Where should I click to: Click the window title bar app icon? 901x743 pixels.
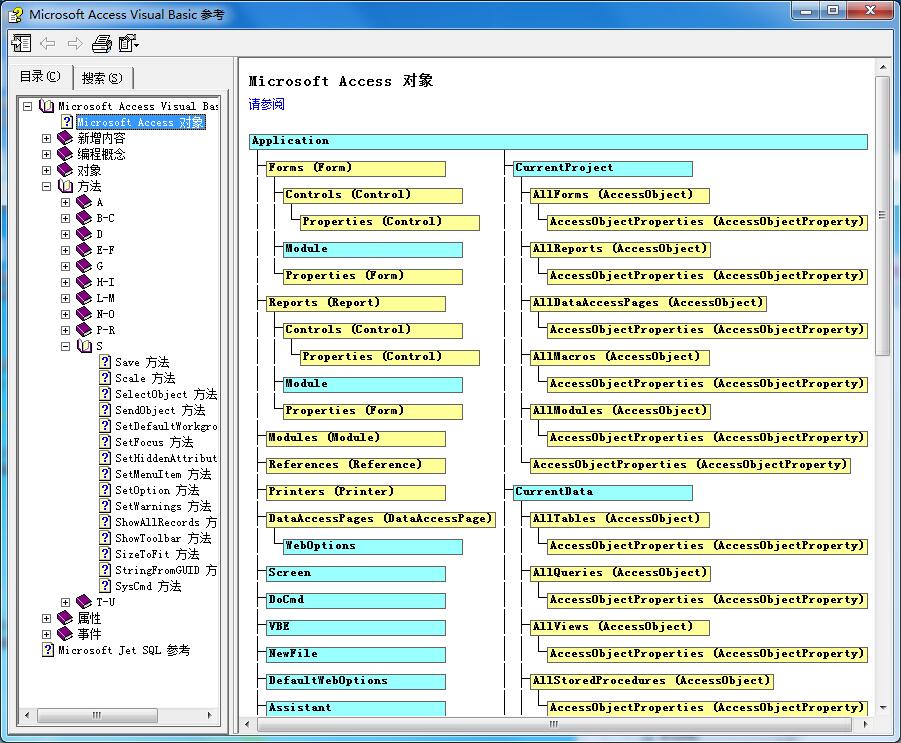(x=16, y=14)
